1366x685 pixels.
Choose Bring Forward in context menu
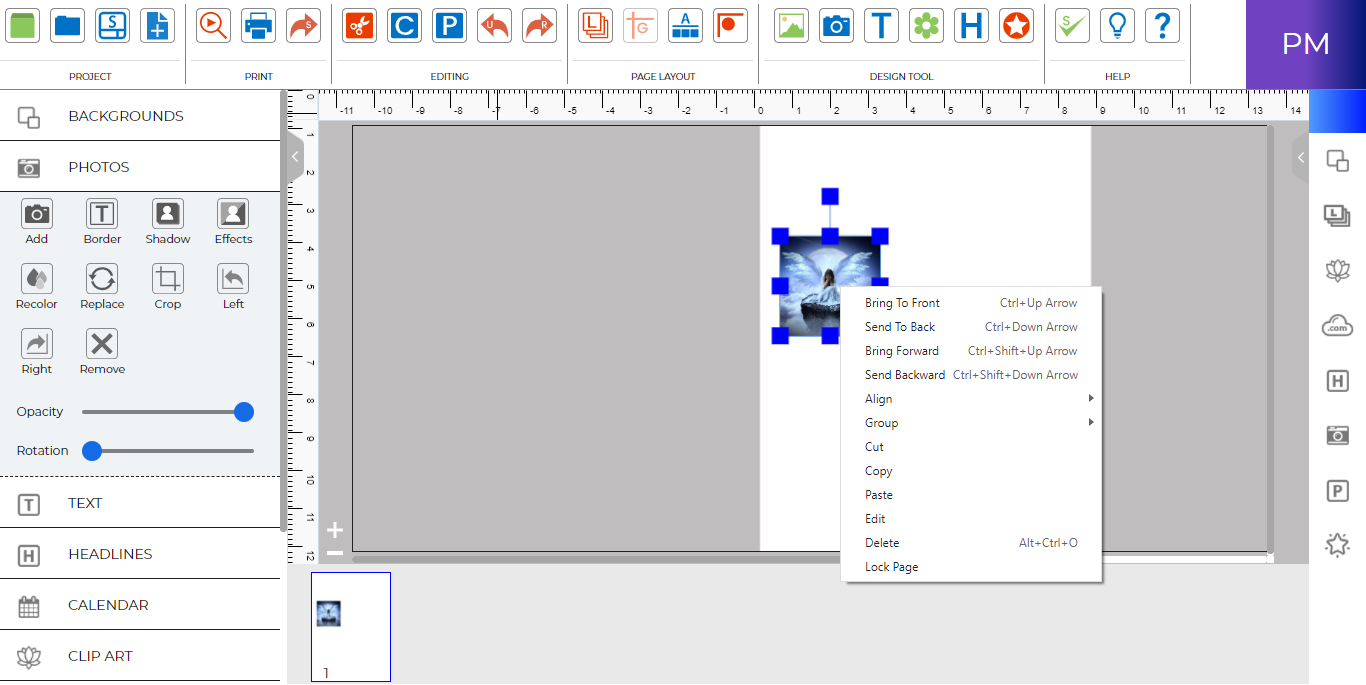click(971, 351)
